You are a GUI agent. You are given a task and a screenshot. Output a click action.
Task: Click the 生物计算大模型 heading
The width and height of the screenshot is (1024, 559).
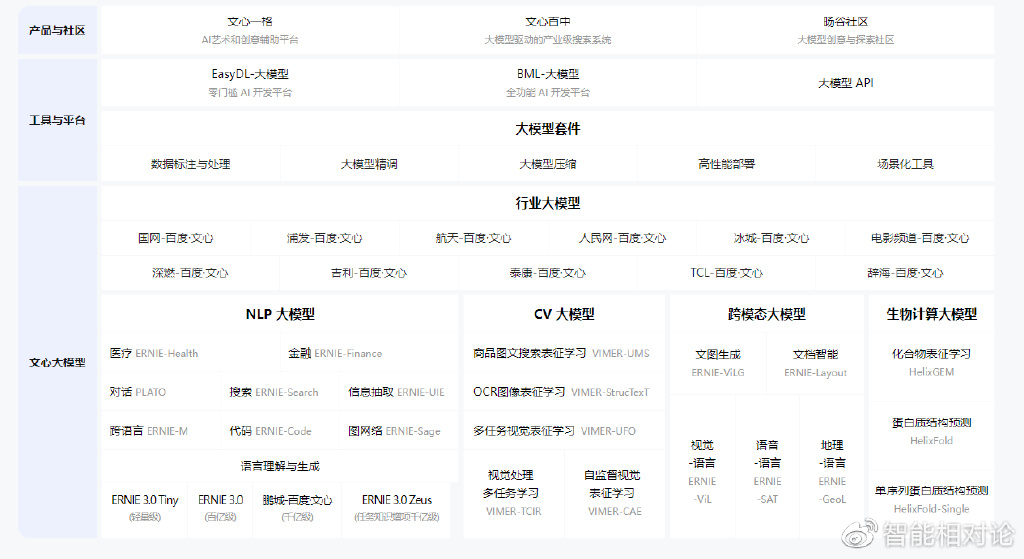931,314
